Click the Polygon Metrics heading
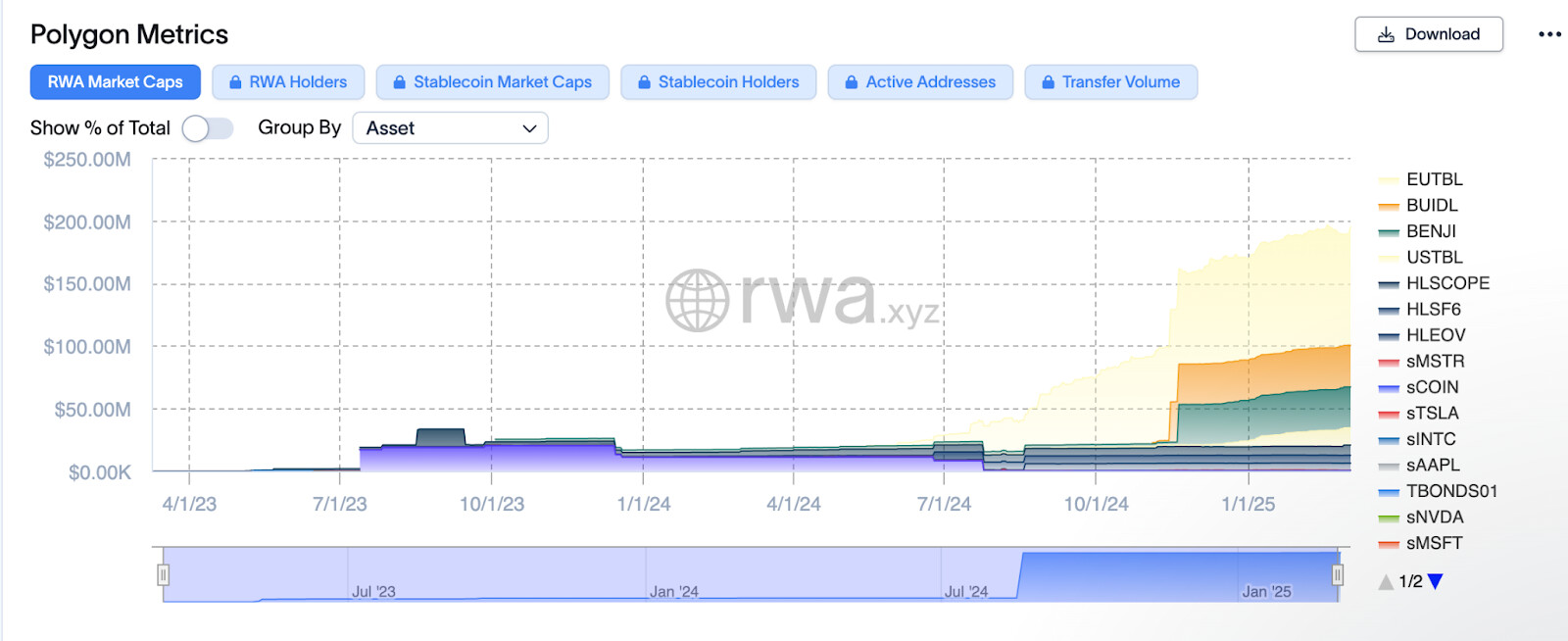The image size is (1568, 641). 129,35
